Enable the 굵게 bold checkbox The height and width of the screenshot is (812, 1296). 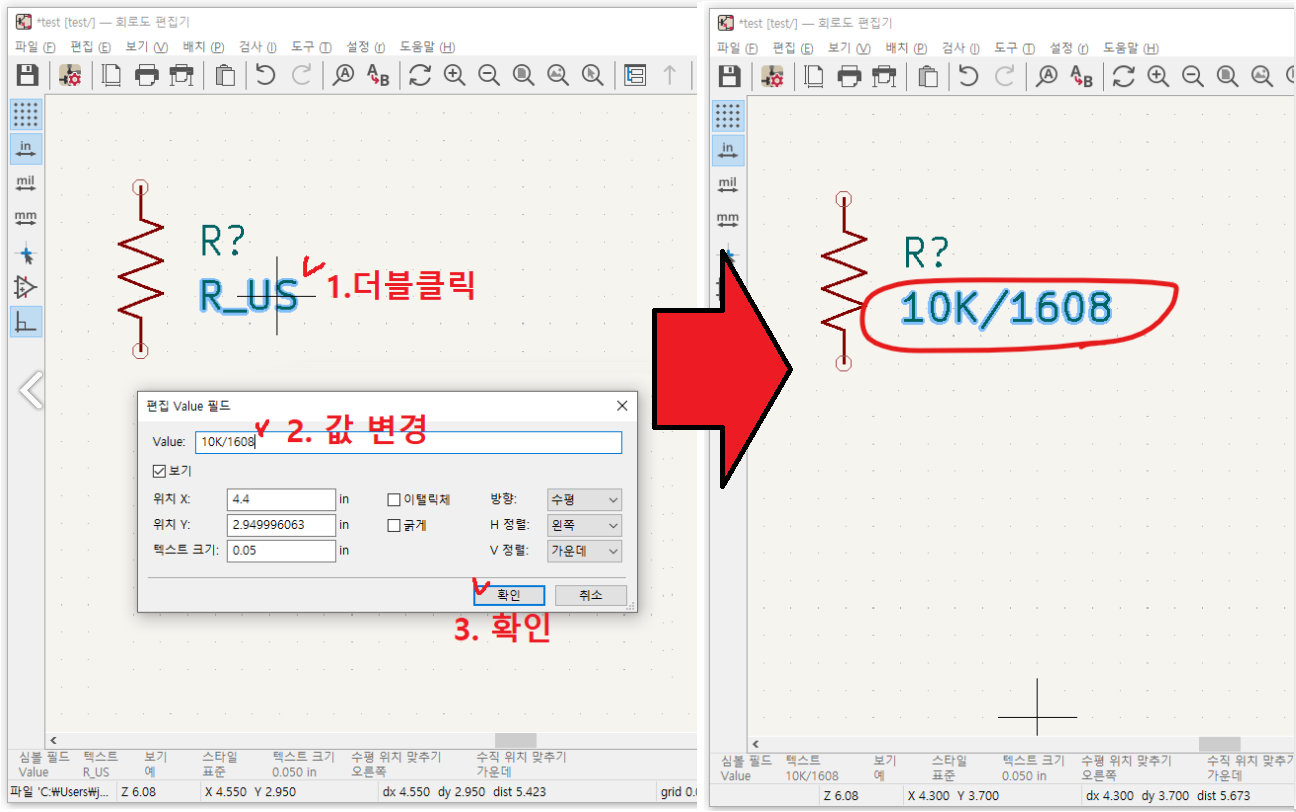tap(394, 525)
